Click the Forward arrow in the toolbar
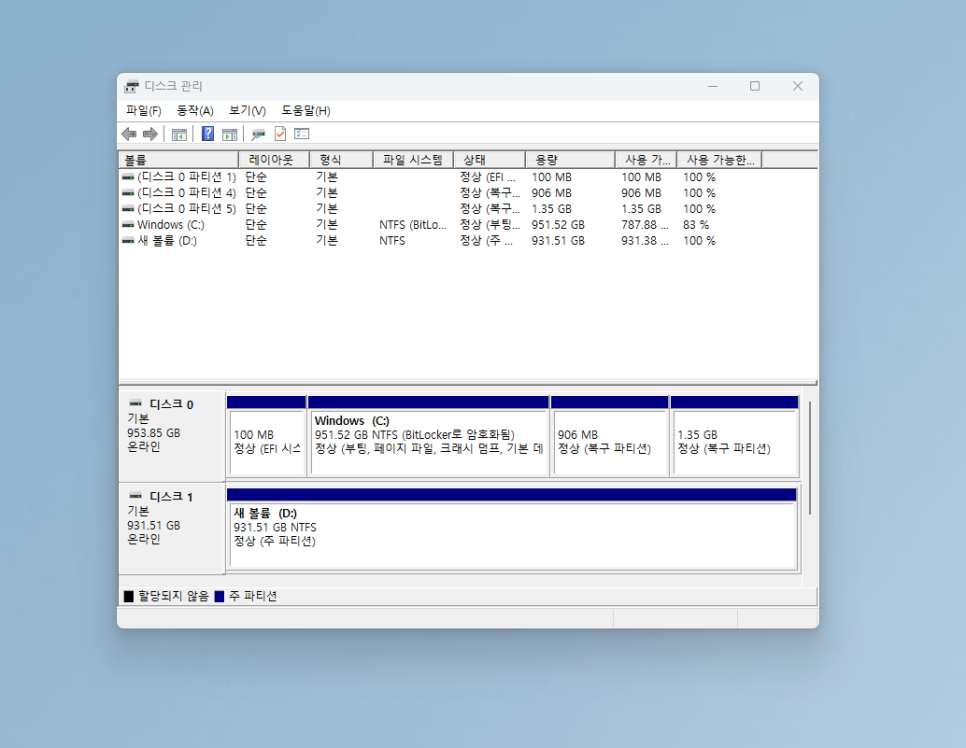 [x=150, y=134]
